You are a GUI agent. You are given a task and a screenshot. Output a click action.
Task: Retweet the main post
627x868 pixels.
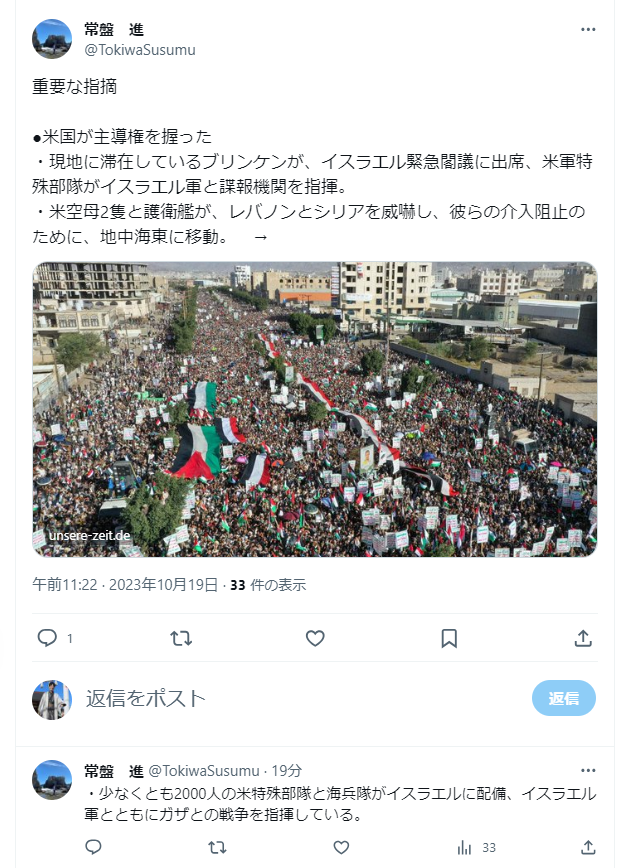(181, 638)
